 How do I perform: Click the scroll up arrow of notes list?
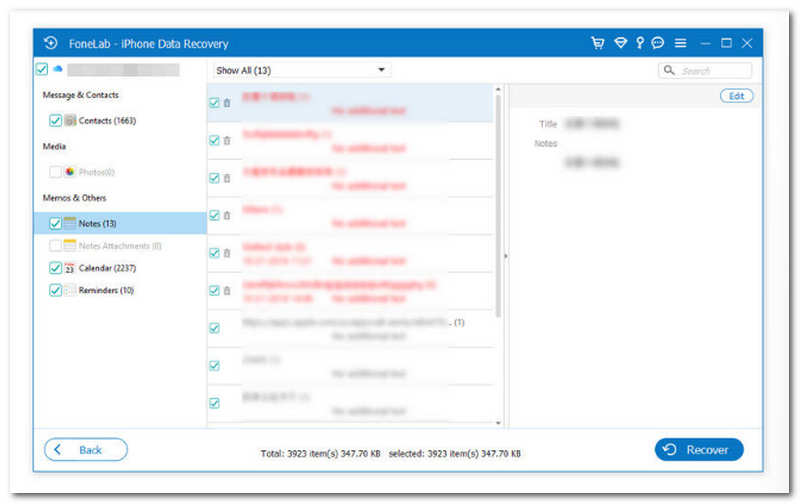coord(498,90)
